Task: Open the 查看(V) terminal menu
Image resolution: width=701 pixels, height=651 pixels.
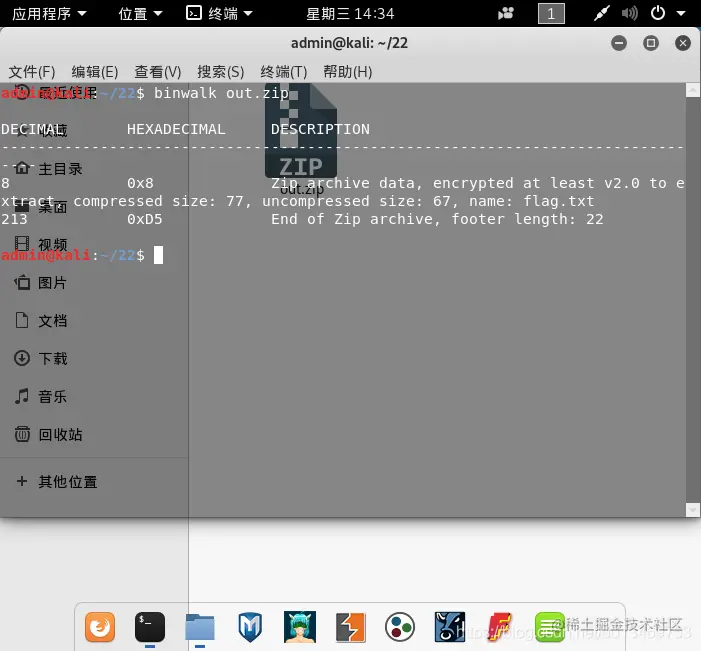Action: pyautogui.click(x=158, y=72)
